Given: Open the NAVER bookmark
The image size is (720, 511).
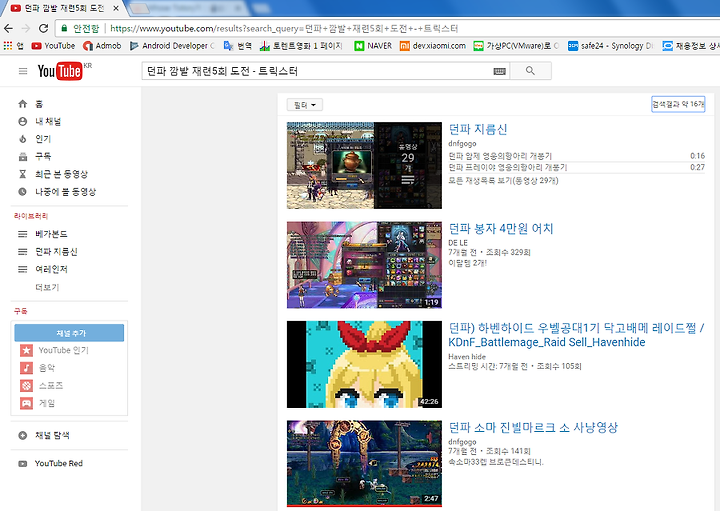Looking at the screenshot, I should pyautogui.click(x=373, y=45).
